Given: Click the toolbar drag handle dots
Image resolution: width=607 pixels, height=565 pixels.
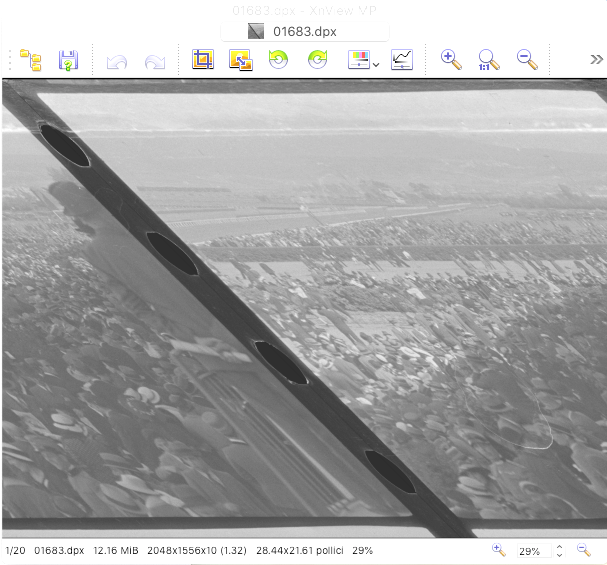Looking at the screenshot, I should [10, 60].
